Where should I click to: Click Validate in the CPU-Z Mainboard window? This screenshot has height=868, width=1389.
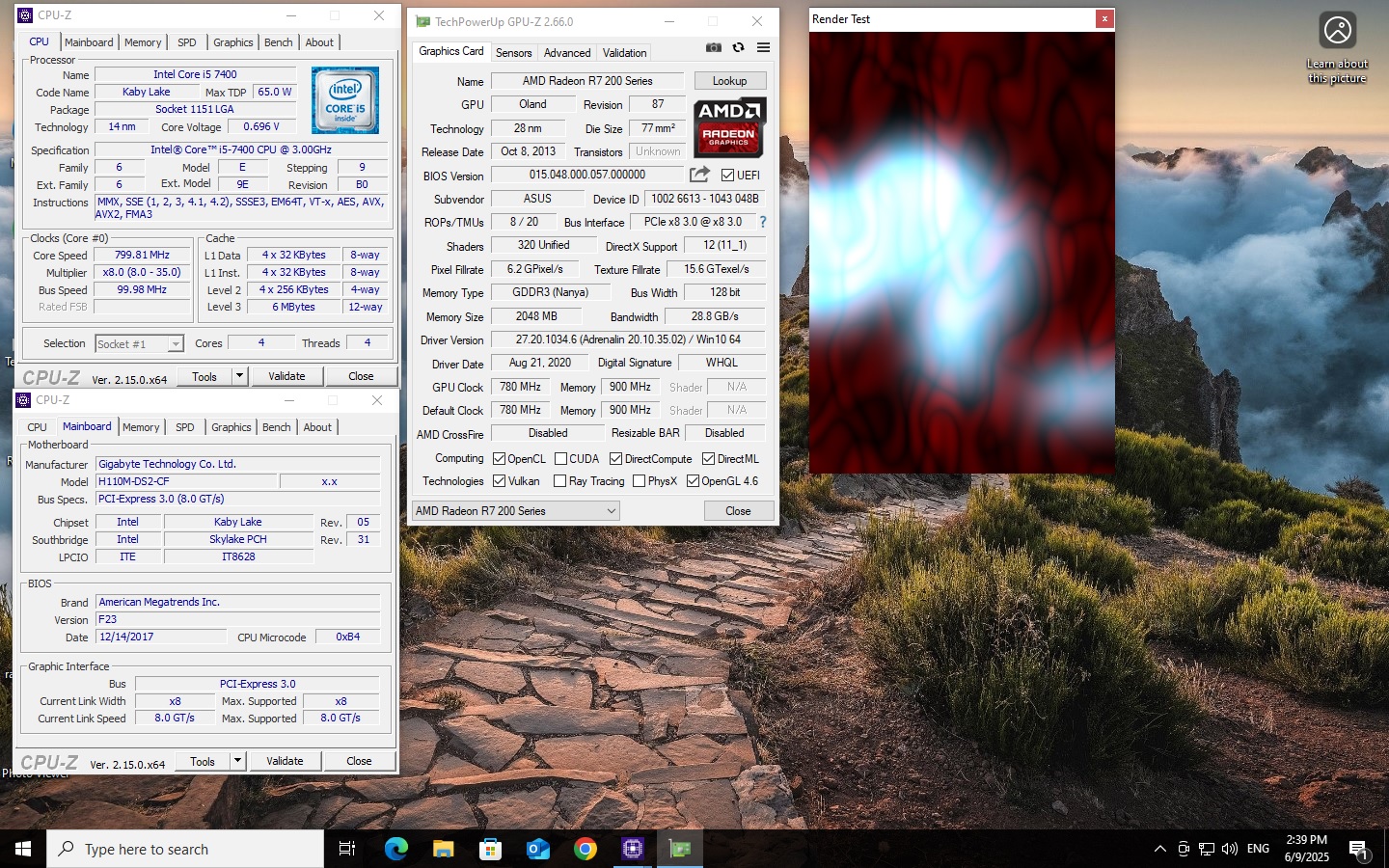click(x=285, y=761)
